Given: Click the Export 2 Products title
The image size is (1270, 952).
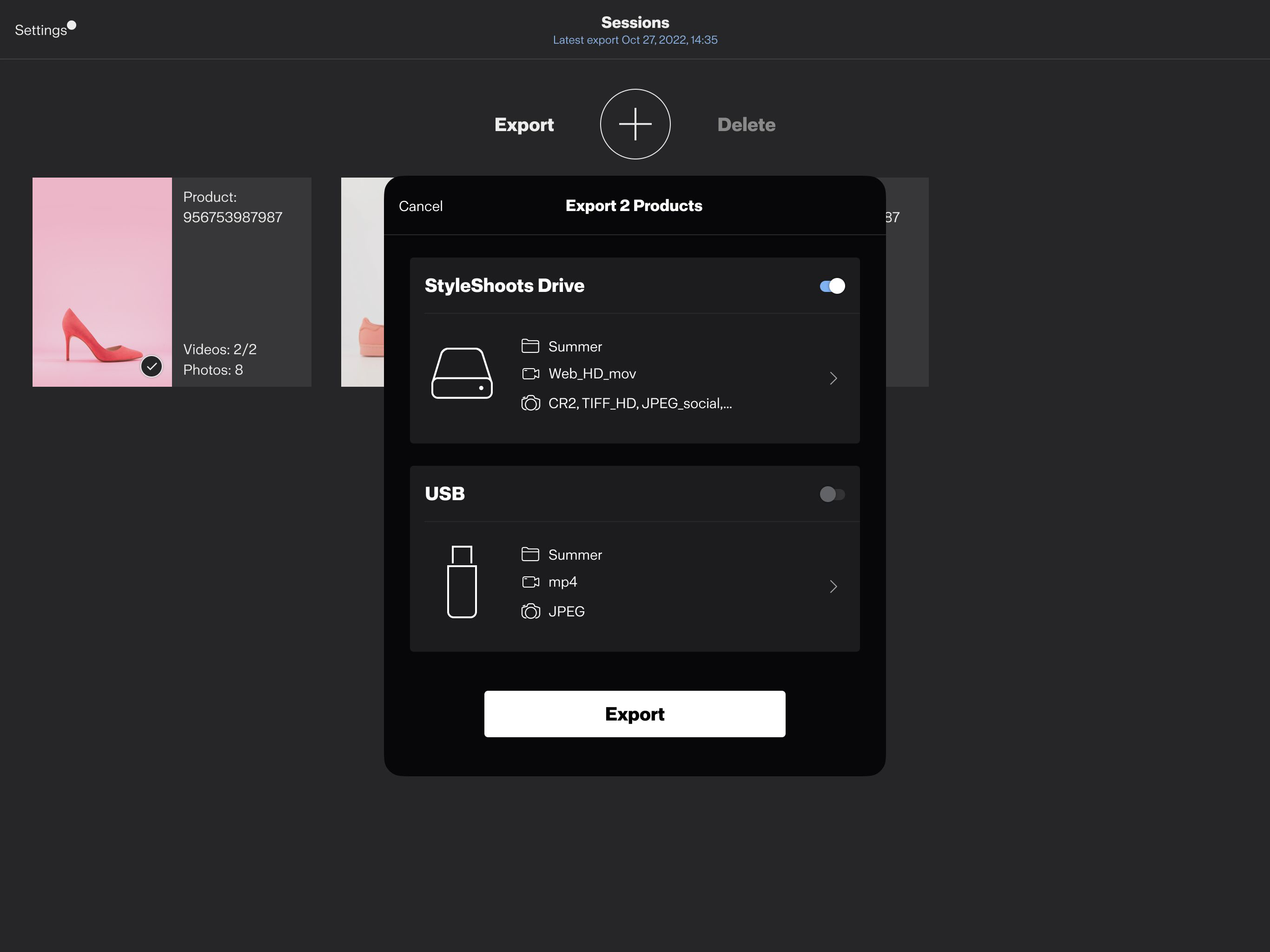Looking at the screenshot, I should click(x=634, y=205).
